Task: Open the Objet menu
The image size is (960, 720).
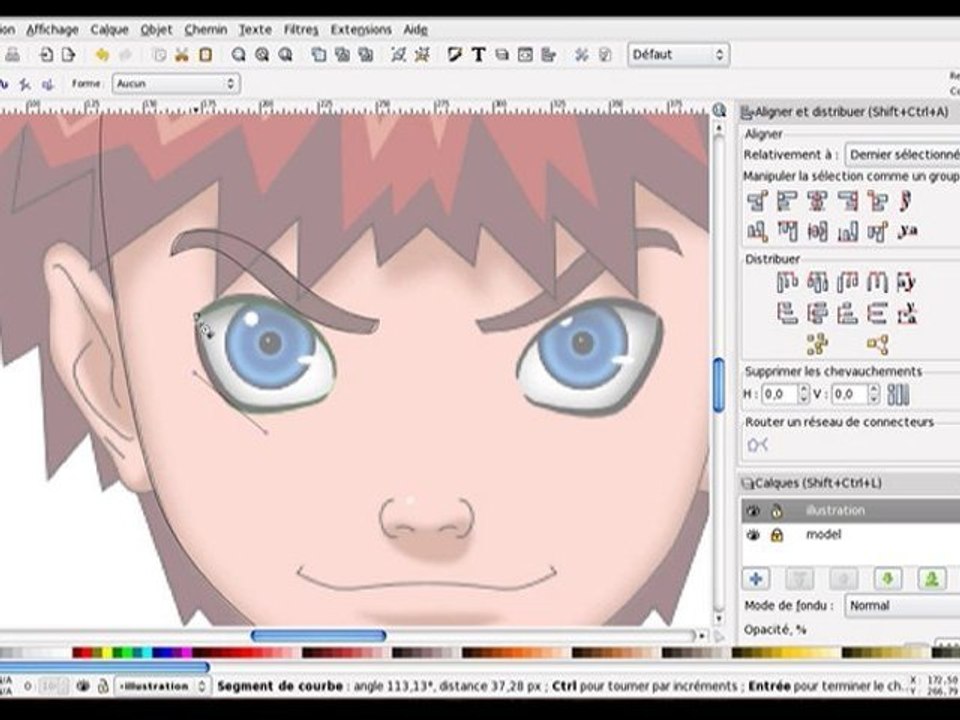Action: [156, 29]
